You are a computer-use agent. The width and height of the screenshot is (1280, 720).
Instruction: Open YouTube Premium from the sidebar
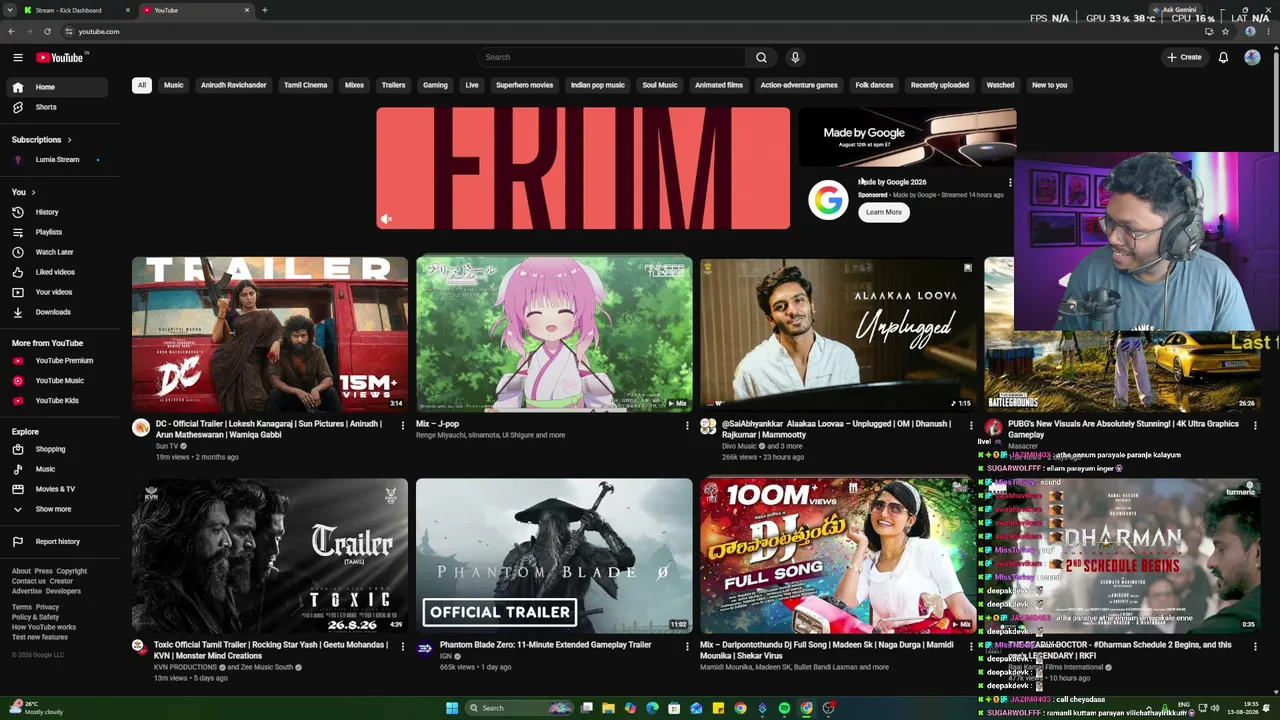pyautogui.click(x=56, y=360)
